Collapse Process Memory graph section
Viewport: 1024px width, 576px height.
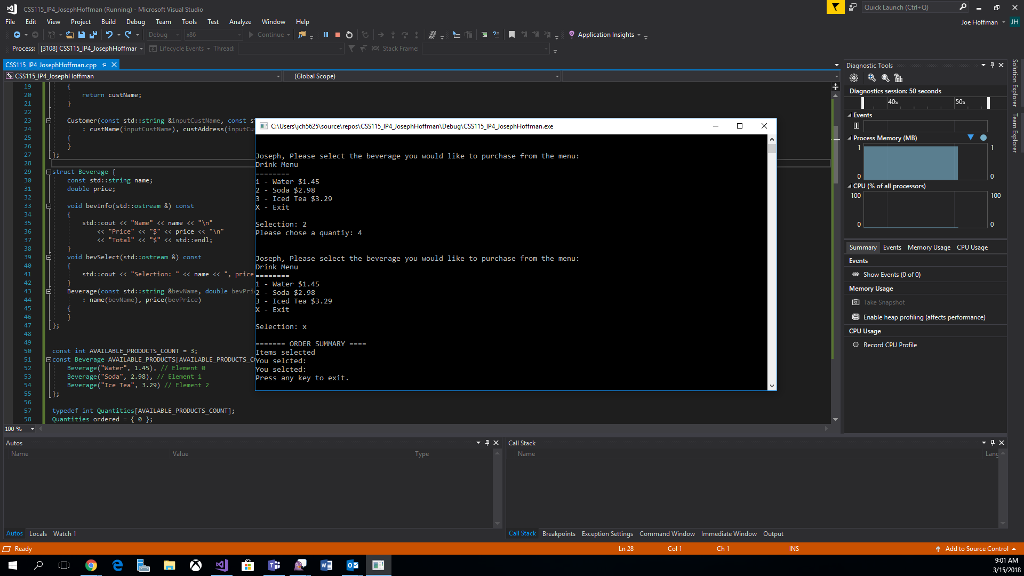tap(850, 138)
